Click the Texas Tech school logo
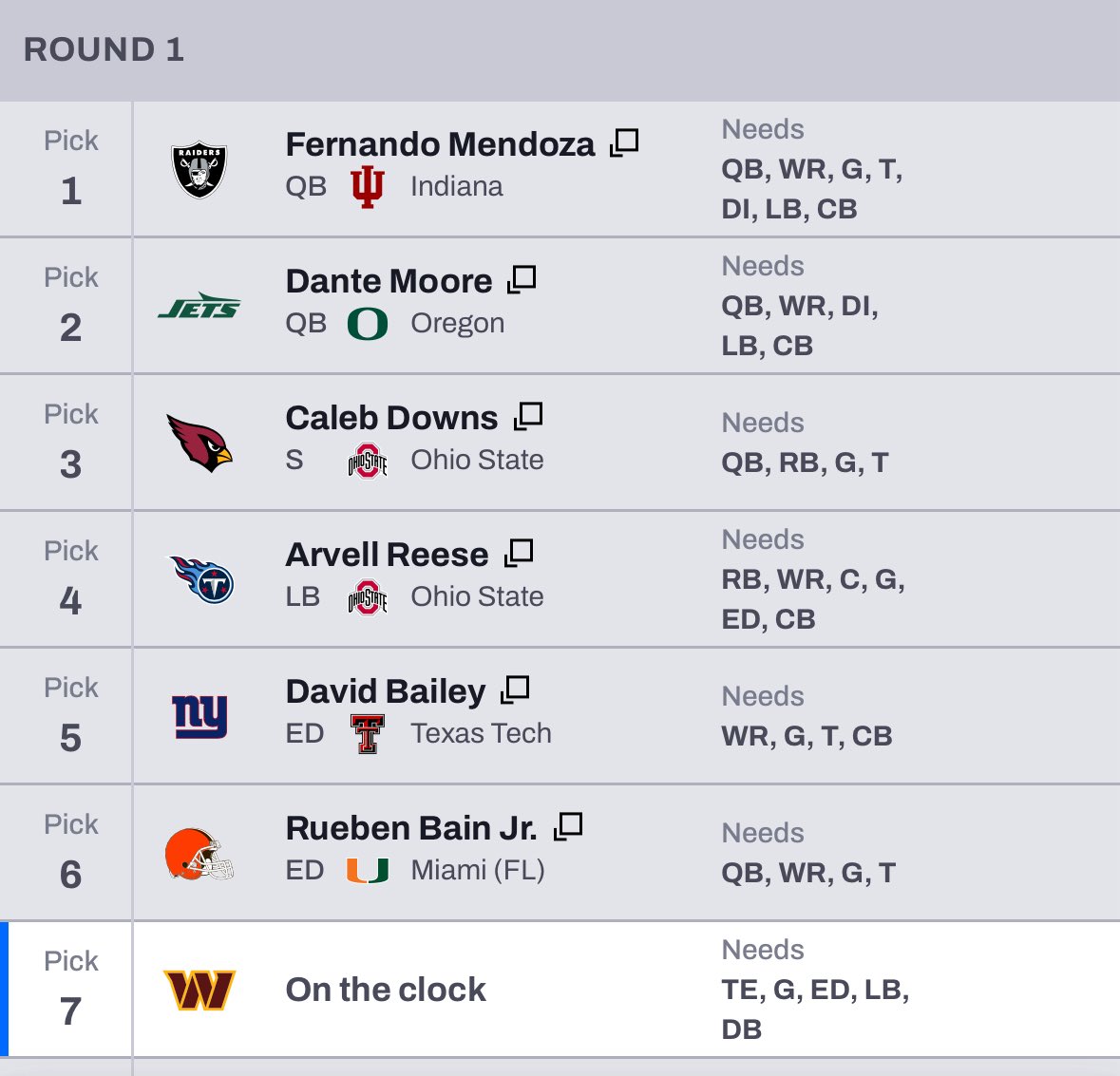This screenshot has width=1120, height=1076. 368,734
